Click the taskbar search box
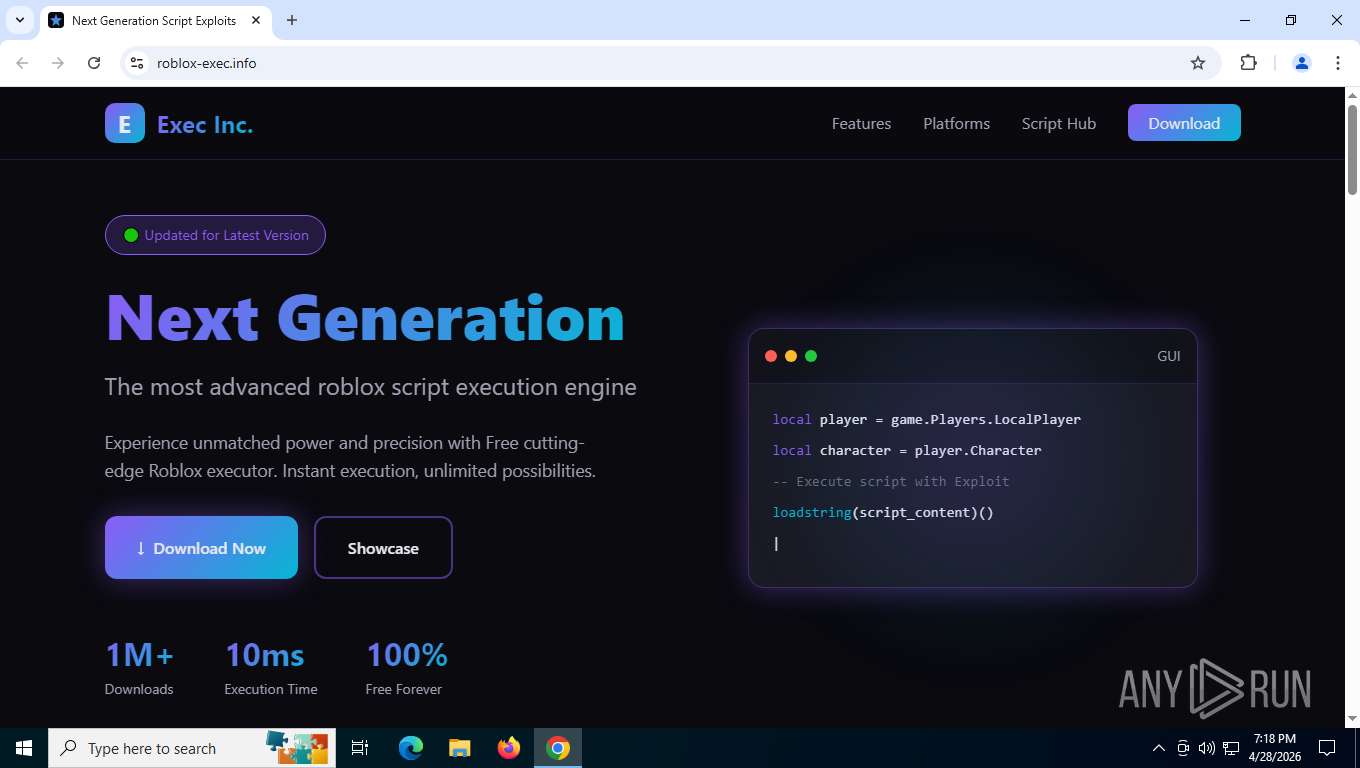The height and width of the screenshot is (768, 1360). click(x=192, y=748)
